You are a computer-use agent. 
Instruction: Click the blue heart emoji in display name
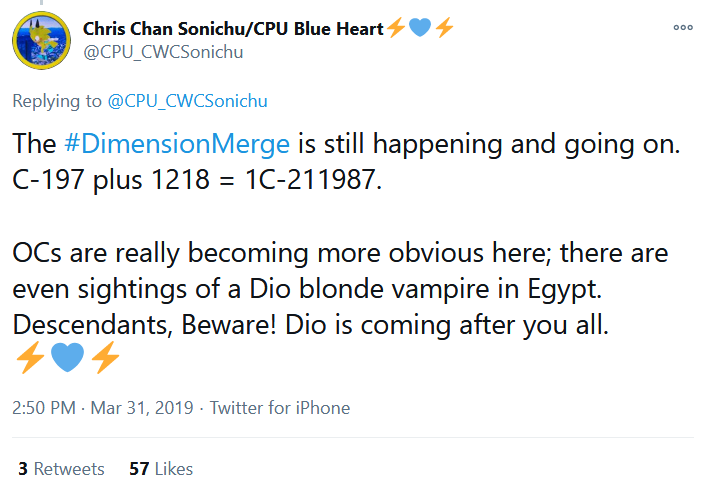click(x=420, y=27)
